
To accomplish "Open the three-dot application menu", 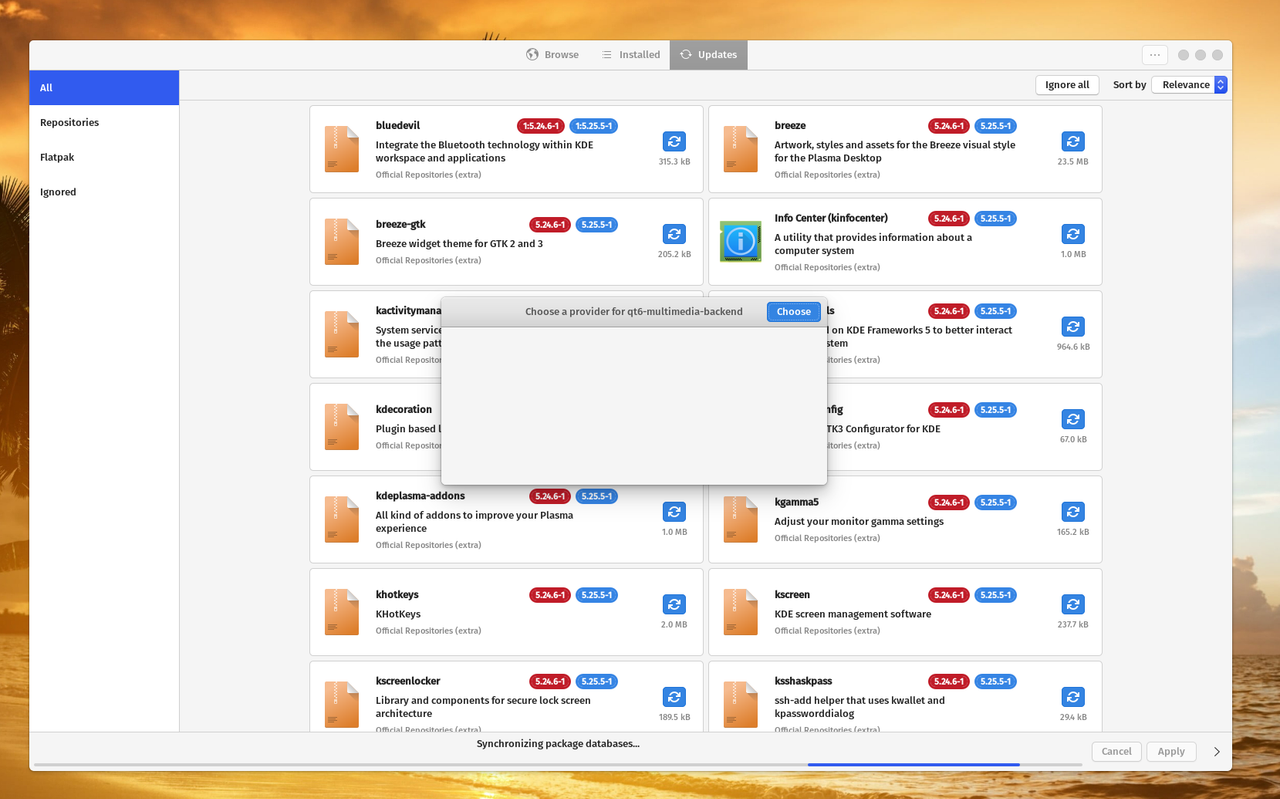I will tap(1155, 55).
